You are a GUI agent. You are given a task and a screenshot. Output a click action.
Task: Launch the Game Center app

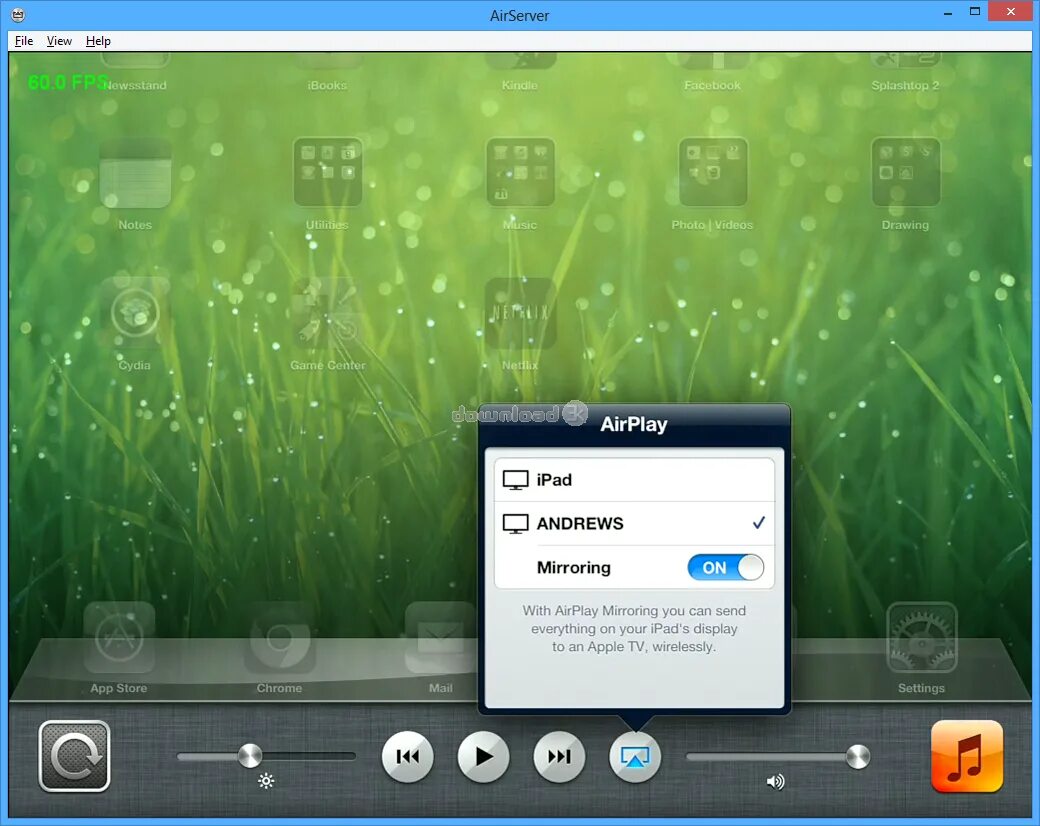pos(328,313)
